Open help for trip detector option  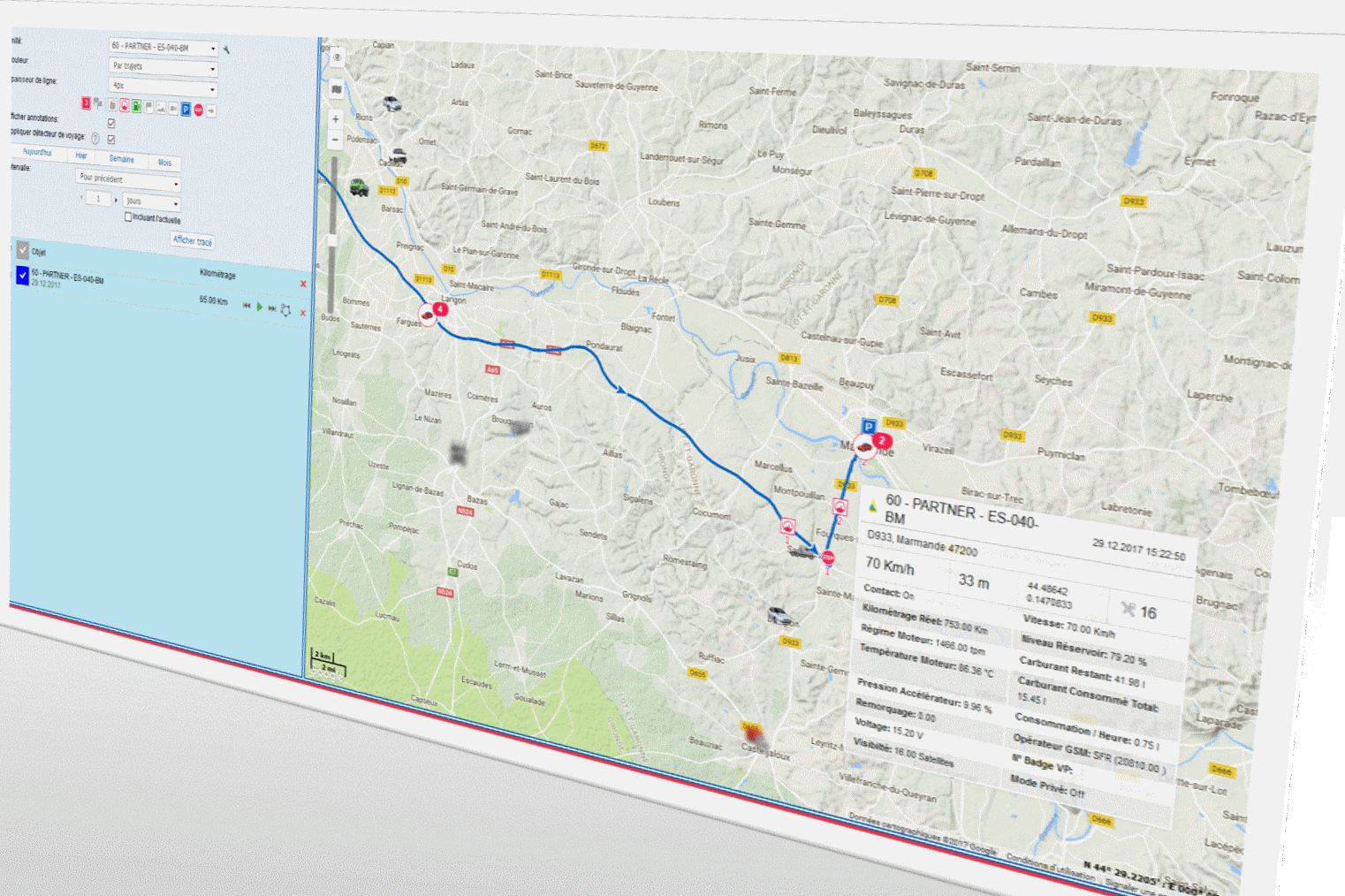pyautogui.click(x=95, y=139)
